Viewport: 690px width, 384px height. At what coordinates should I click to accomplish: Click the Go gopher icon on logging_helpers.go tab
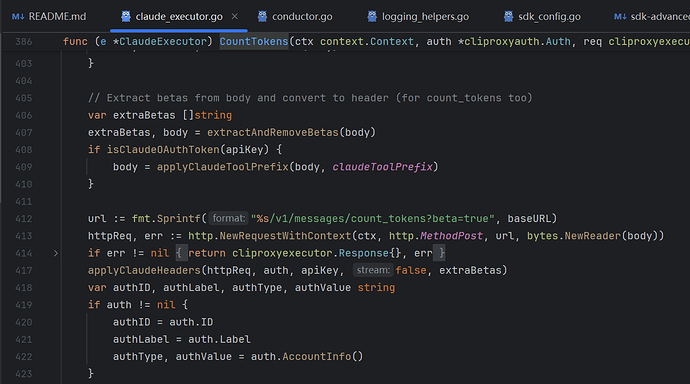click(372, 16)
